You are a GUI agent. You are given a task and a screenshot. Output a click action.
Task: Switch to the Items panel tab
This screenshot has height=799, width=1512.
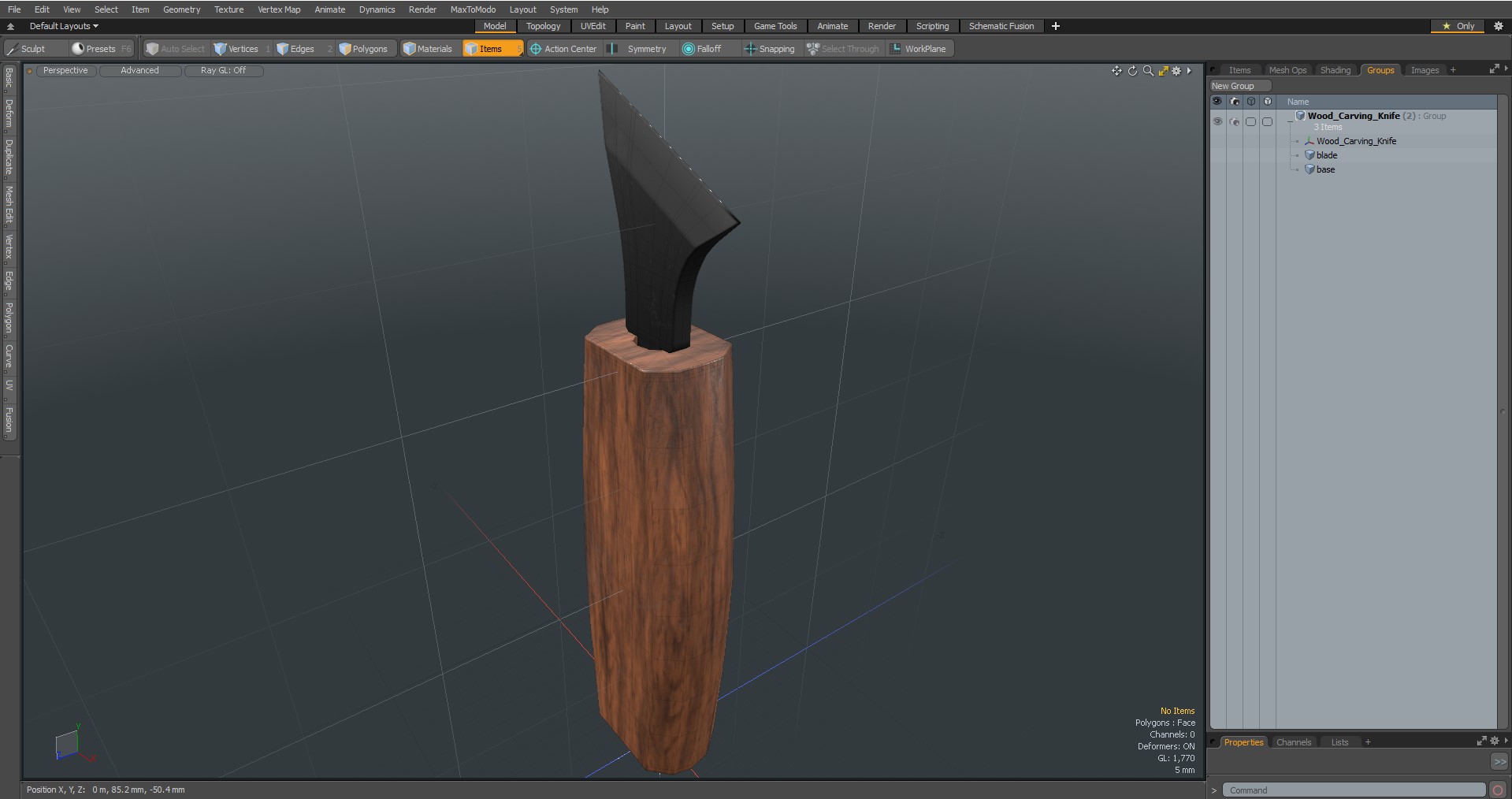tap(1239, 70)
